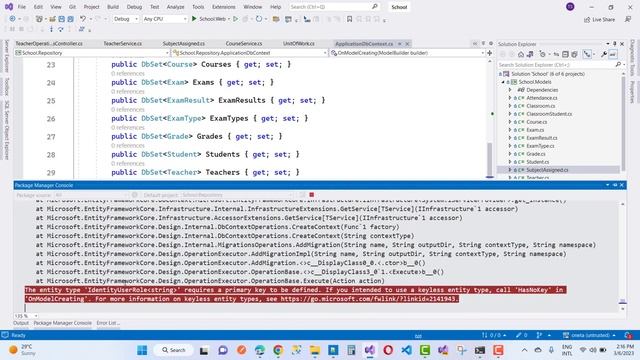The image size is (640, 360).
Task: Click Collapse All icon in Solution Explorer
Action: pos(565,54)
